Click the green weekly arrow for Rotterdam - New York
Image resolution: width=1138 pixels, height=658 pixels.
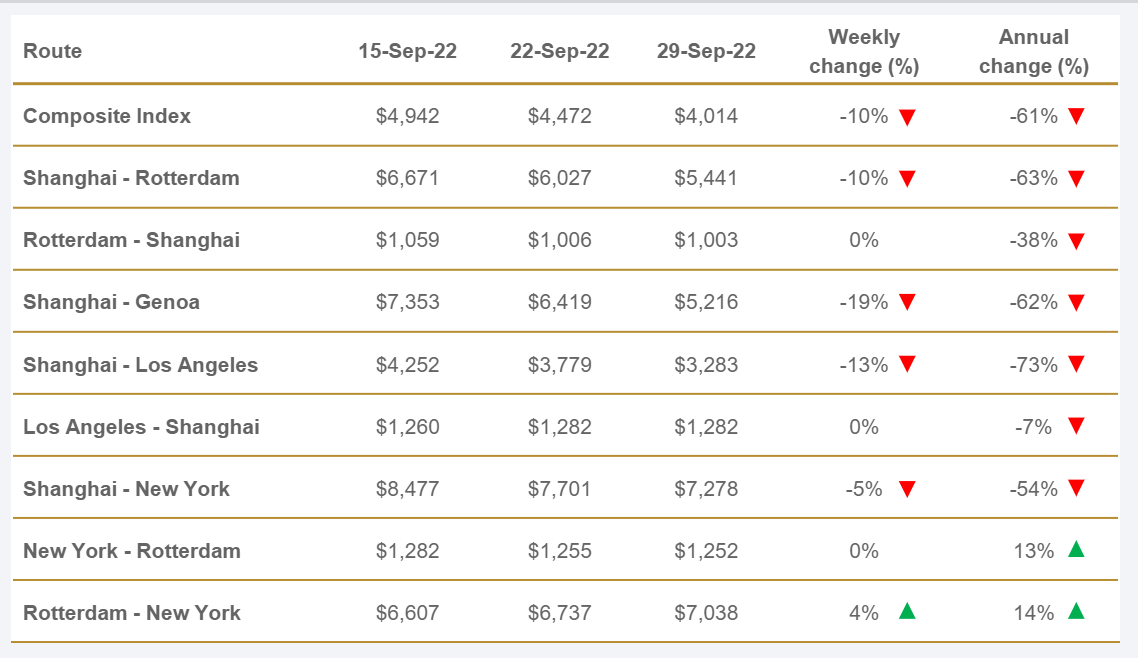click(907, 611)
